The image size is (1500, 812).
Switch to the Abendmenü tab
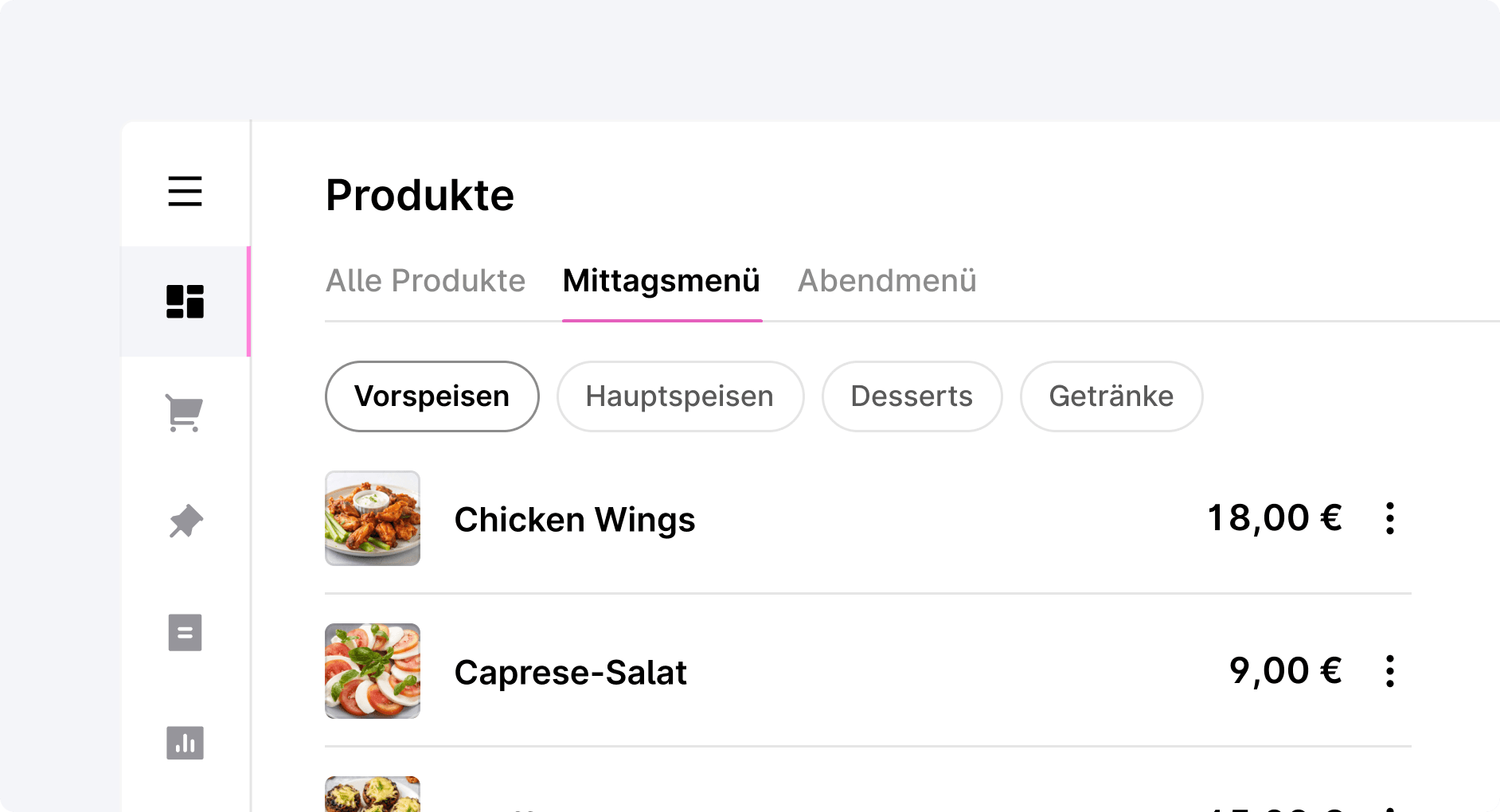click(887, 280)
